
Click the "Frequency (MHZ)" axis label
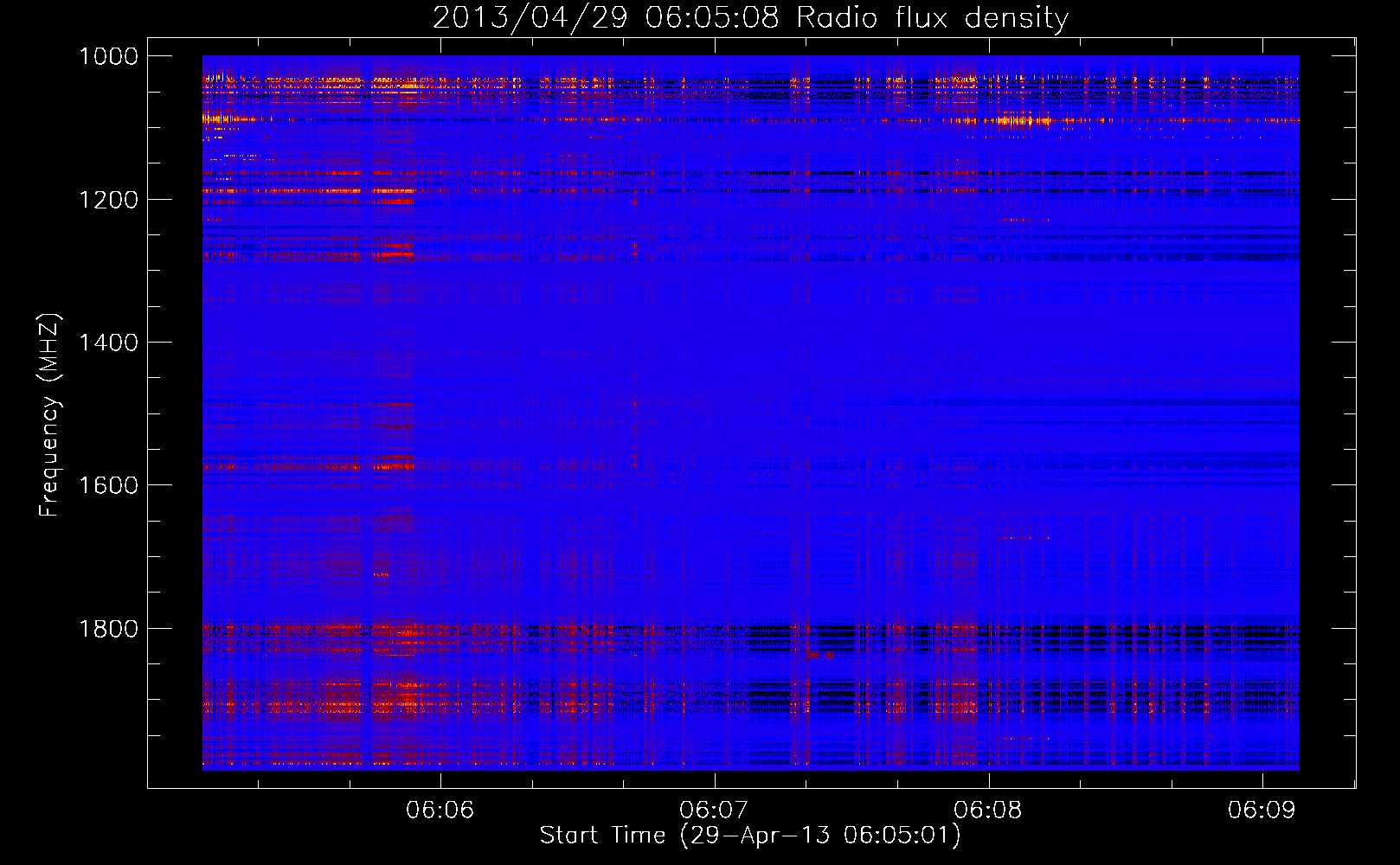tap(49, 415)
